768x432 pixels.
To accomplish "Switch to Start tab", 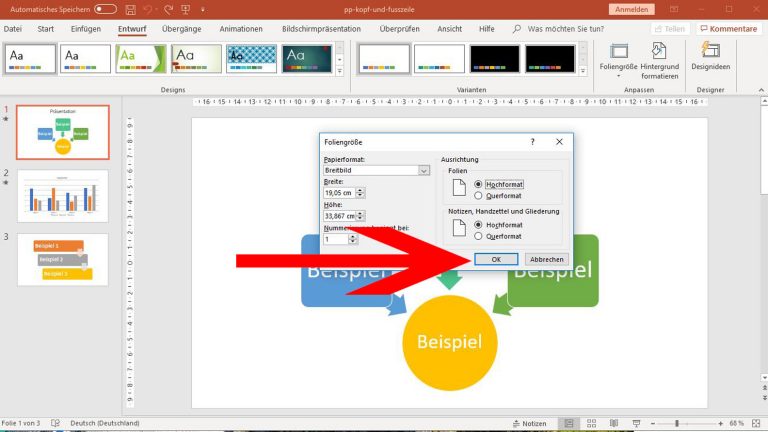I will (46, 29).
